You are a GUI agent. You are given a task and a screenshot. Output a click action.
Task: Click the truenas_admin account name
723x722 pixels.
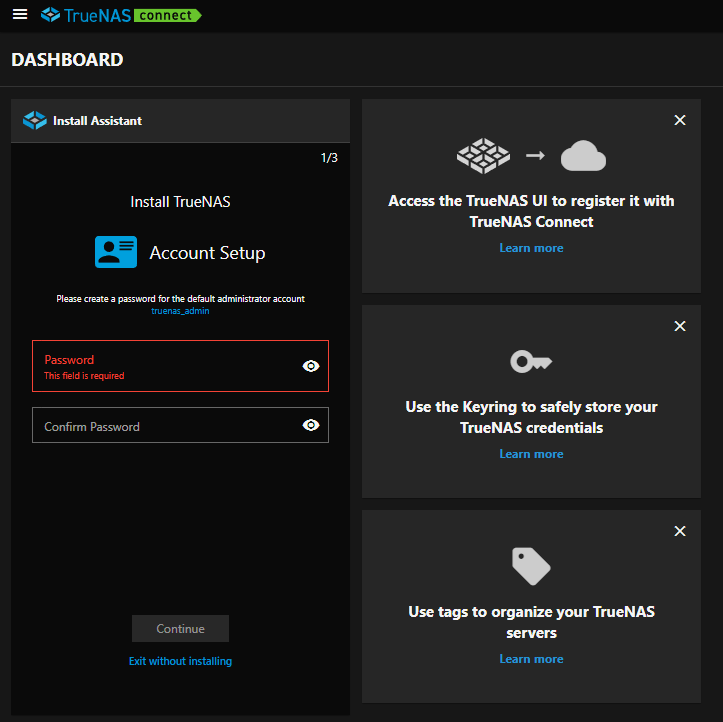click(x=180, y=311)
